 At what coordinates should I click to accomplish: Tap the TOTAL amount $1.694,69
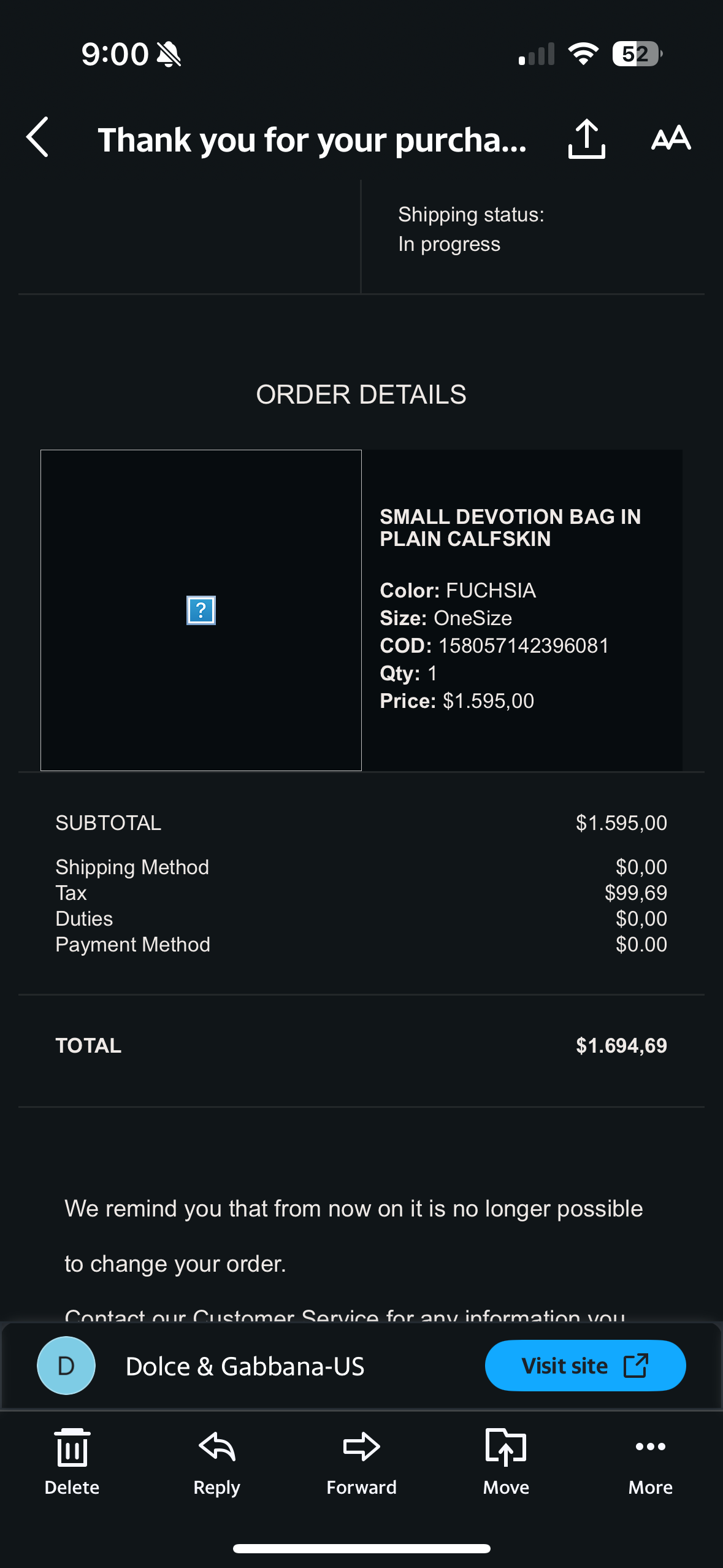coord(621,1045)
